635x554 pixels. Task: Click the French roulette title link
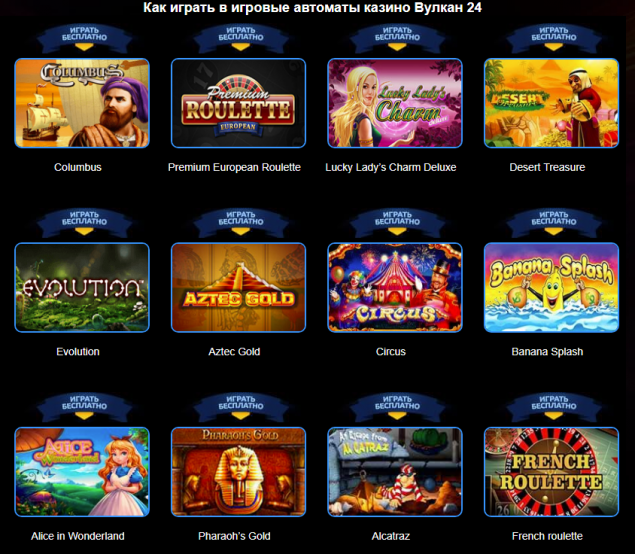pyautogui.click(x=547, y=536)
